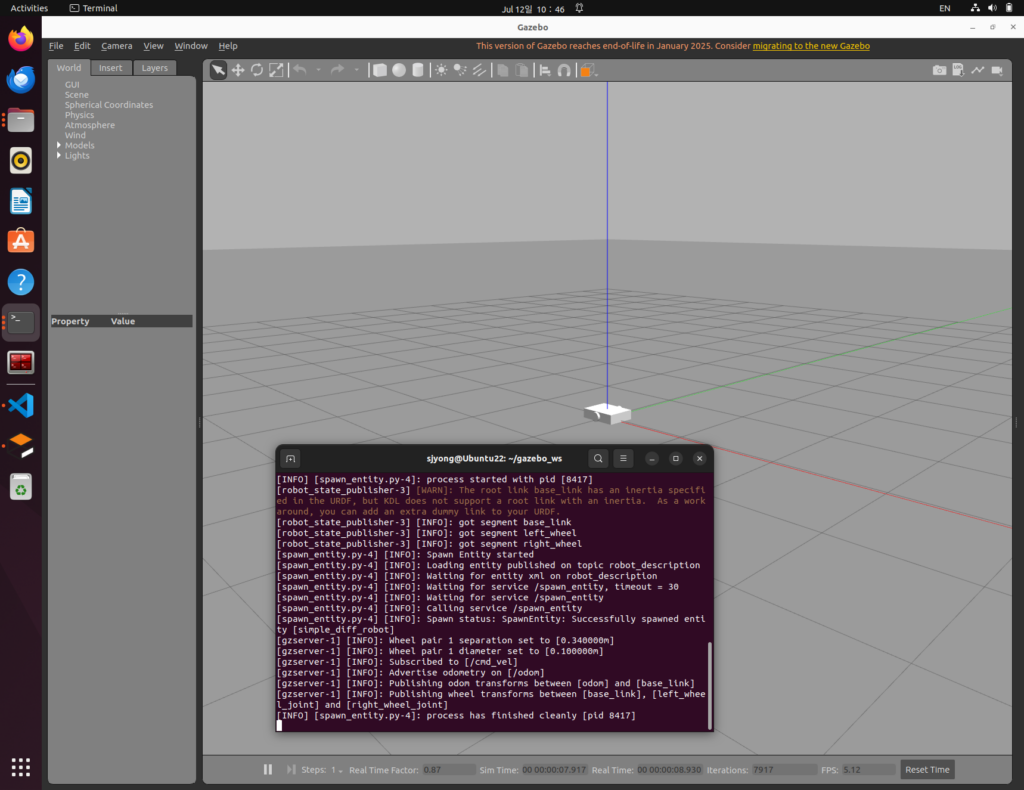Click the Iterations value field
This screenshot has width=1024, height=790.
784,770
